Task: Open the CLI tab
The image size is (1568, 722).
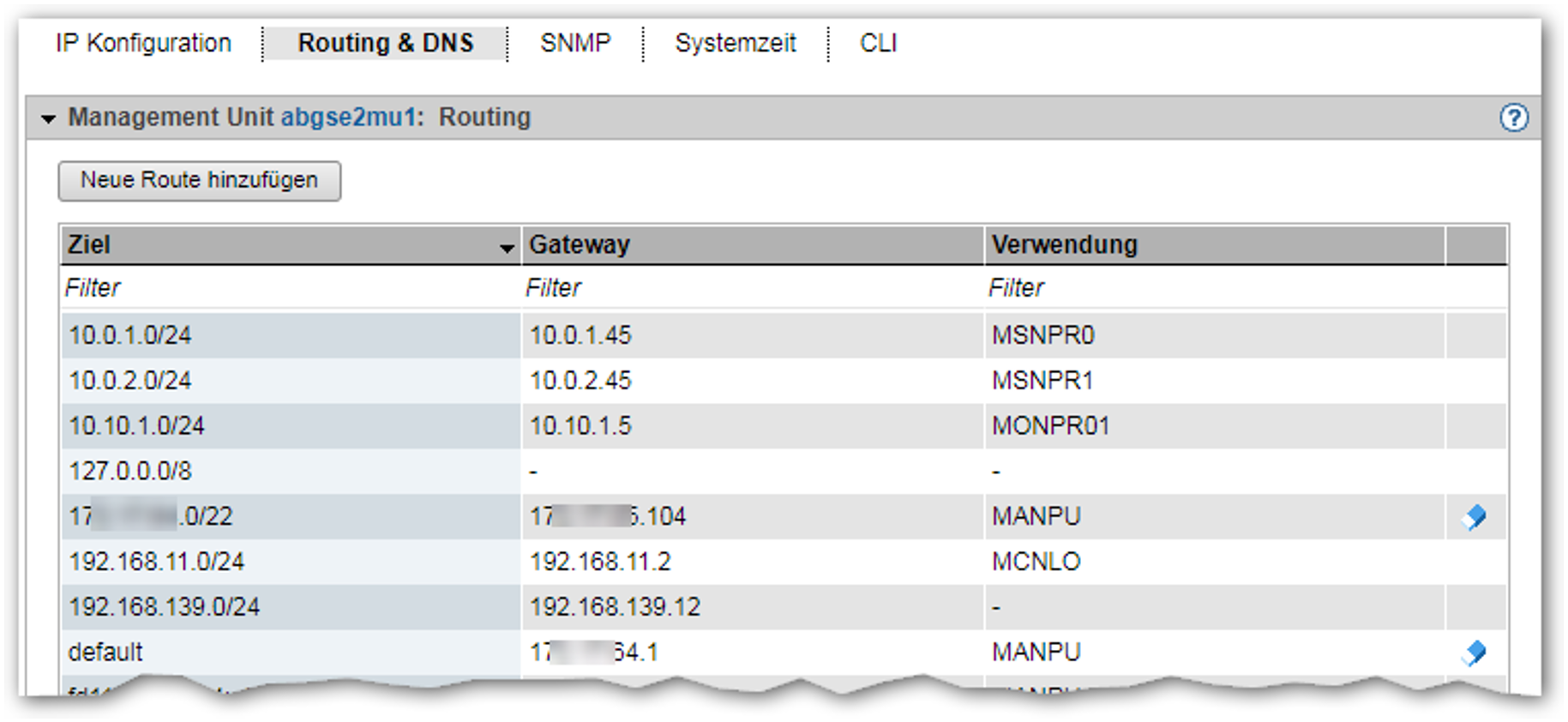Action: [x=878, y=43]
